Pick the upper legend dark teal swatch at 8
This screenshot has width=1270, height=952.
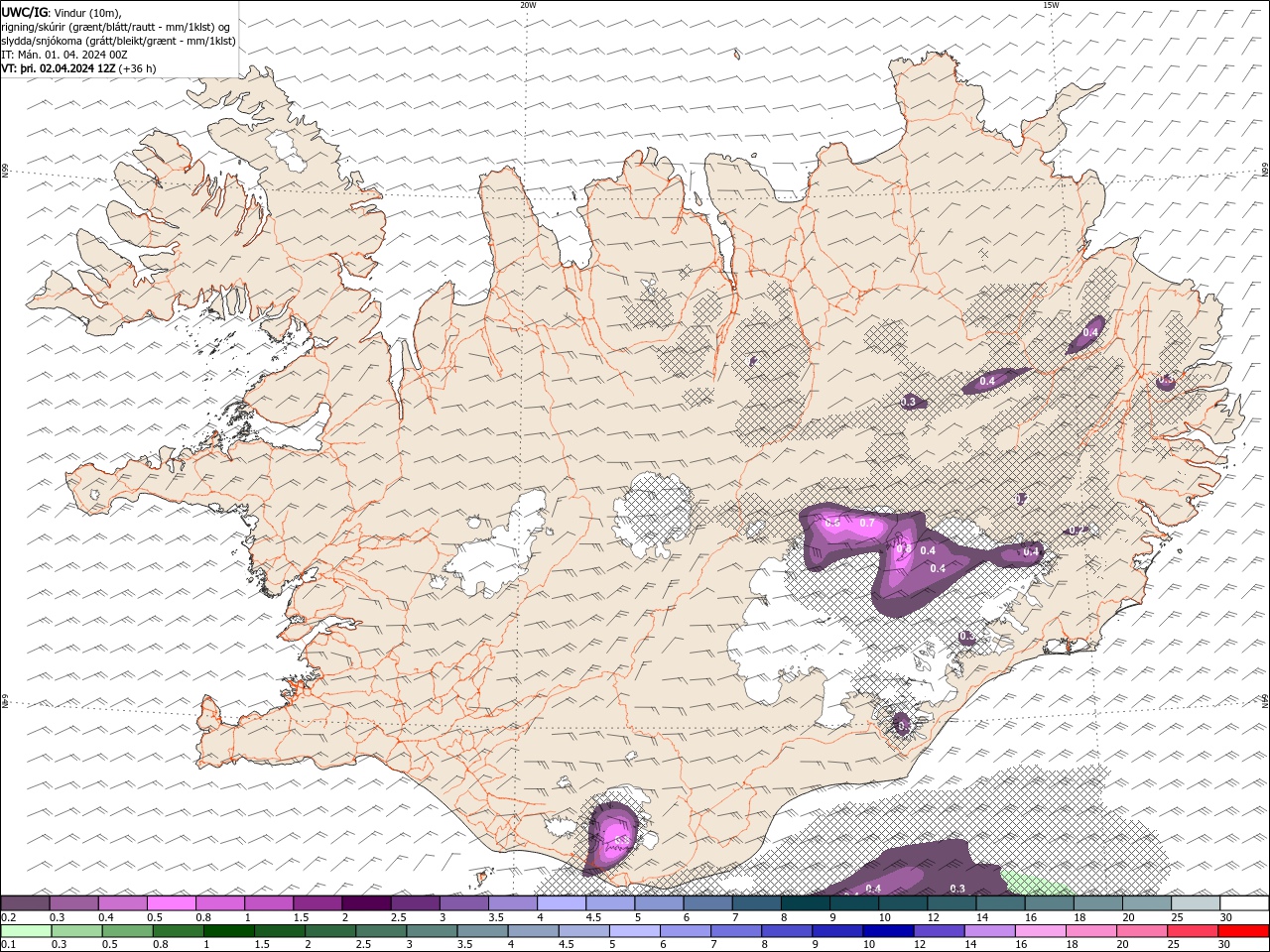[806, 903]
